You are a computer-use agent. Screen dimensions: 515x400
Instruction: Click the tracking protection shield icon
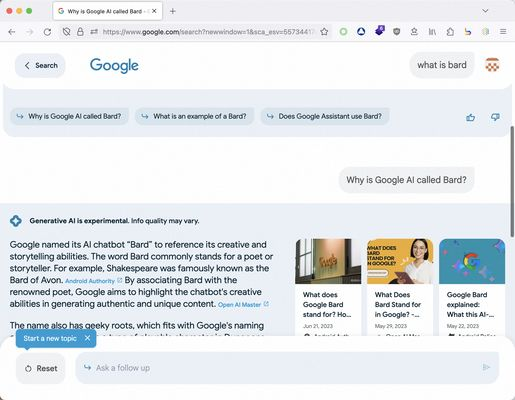[66, 32]
